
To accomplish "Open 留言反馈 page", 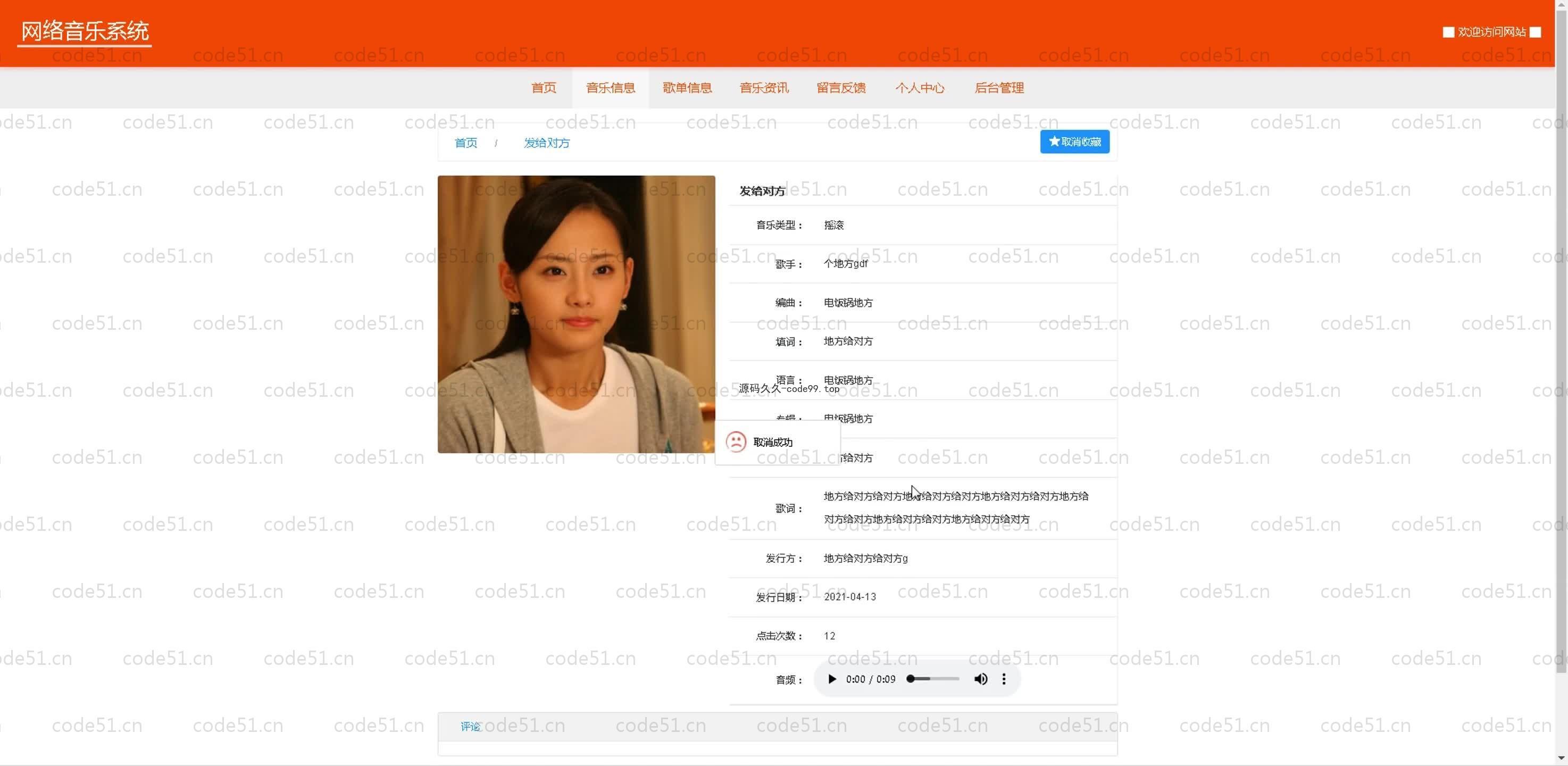I will pyautogui.click(x=841, y=88).
